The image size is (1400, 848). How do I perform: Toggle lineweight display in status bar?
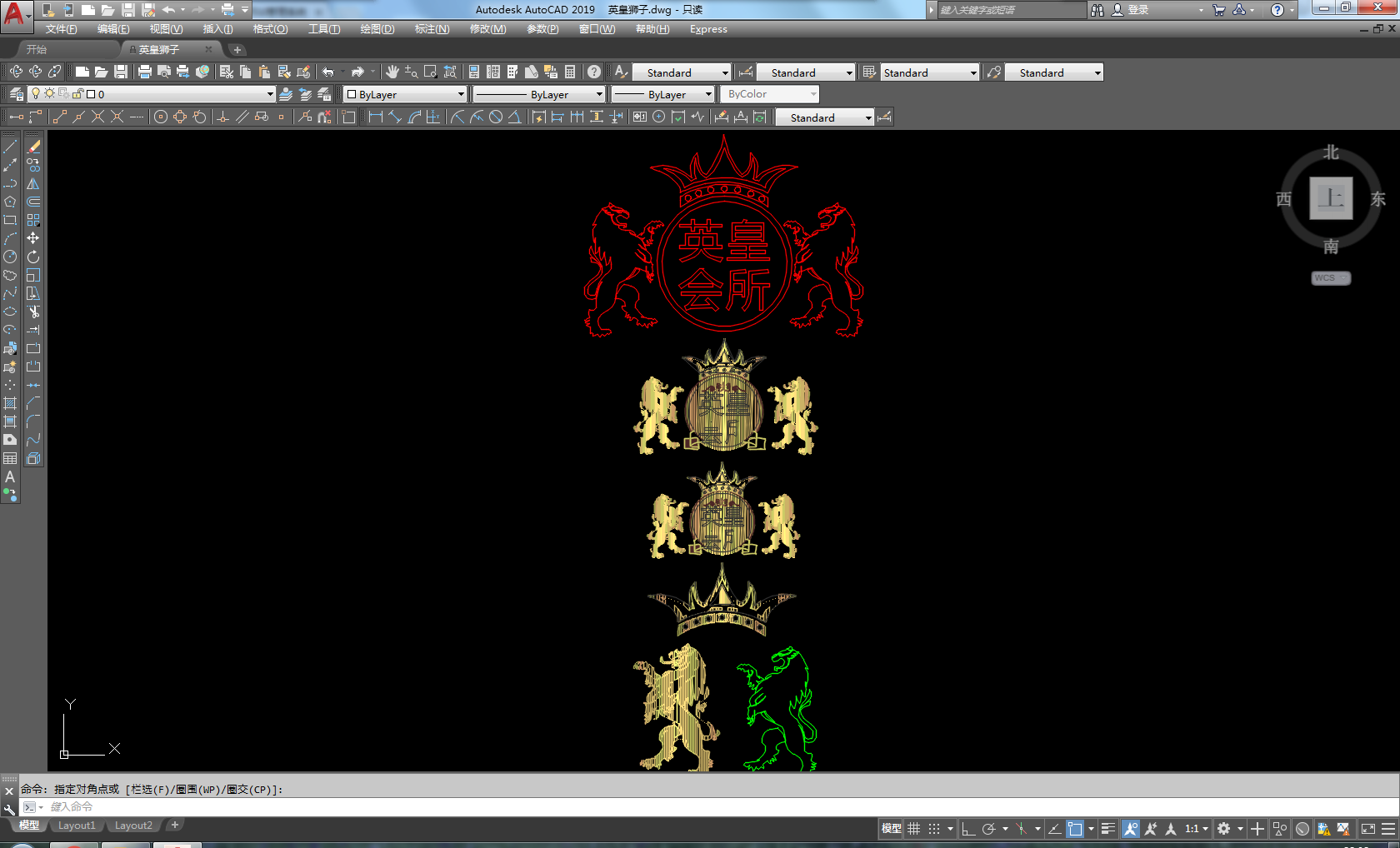[x=1107, y=829]
